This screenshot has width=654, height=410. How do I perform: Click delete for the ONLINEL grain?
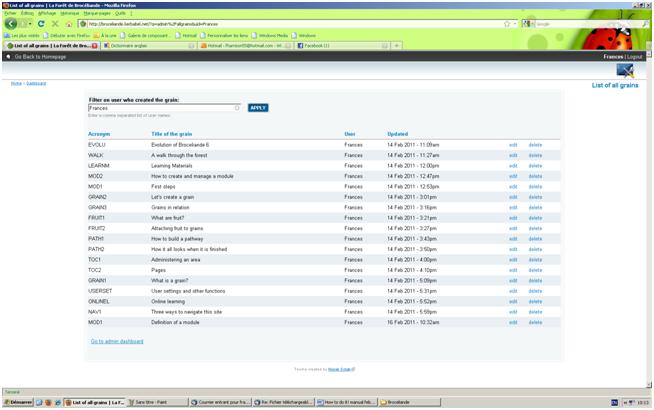[x=535, y=301]
